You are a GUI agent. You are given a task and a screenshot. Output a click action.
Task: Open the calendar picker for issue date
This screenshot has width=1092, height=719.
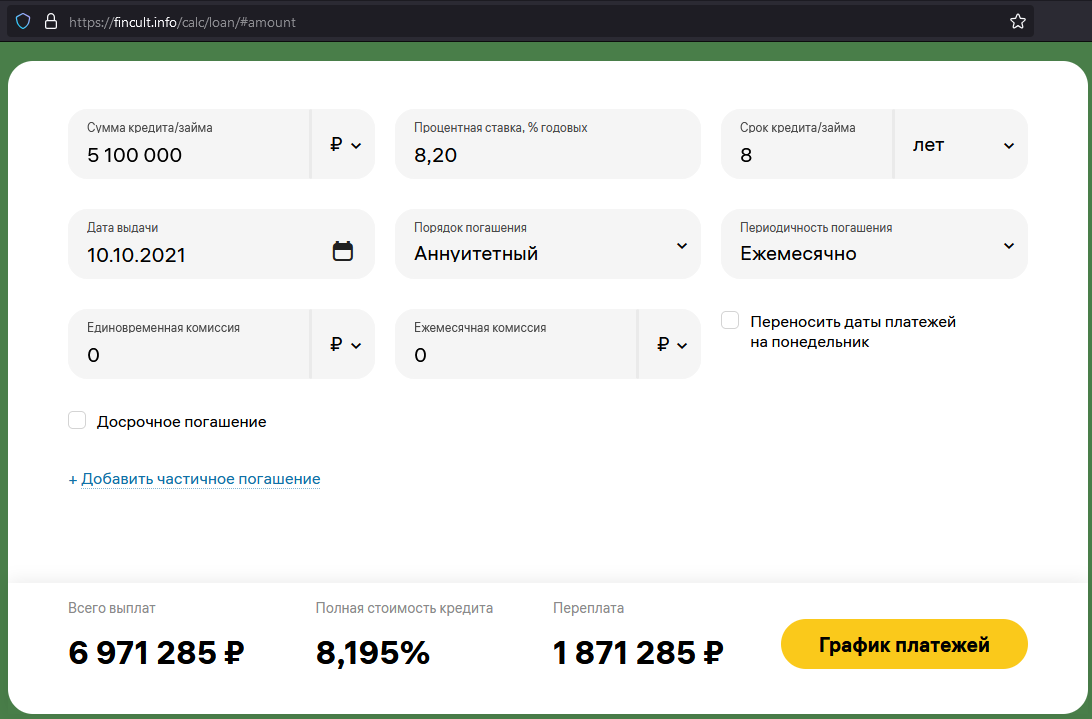click(343, 251)
